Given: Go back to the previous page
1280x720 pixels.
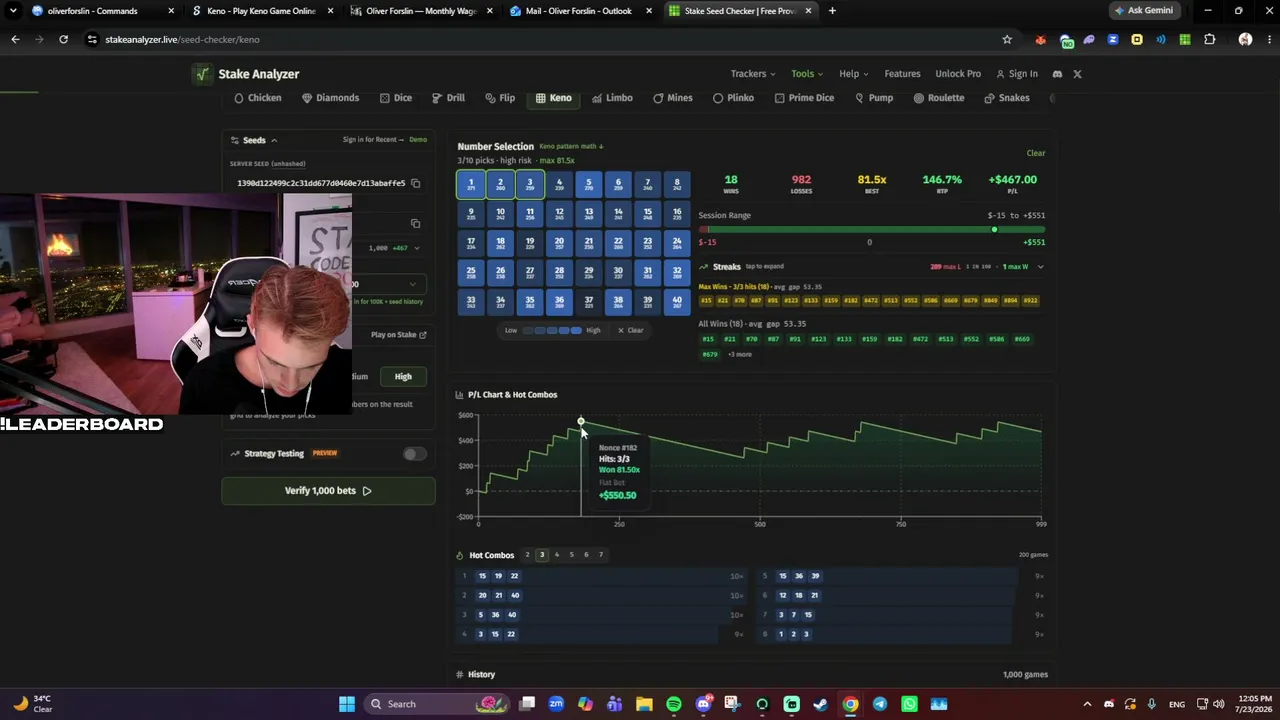Looking at the screenshot, I should (x=15, y=39).
